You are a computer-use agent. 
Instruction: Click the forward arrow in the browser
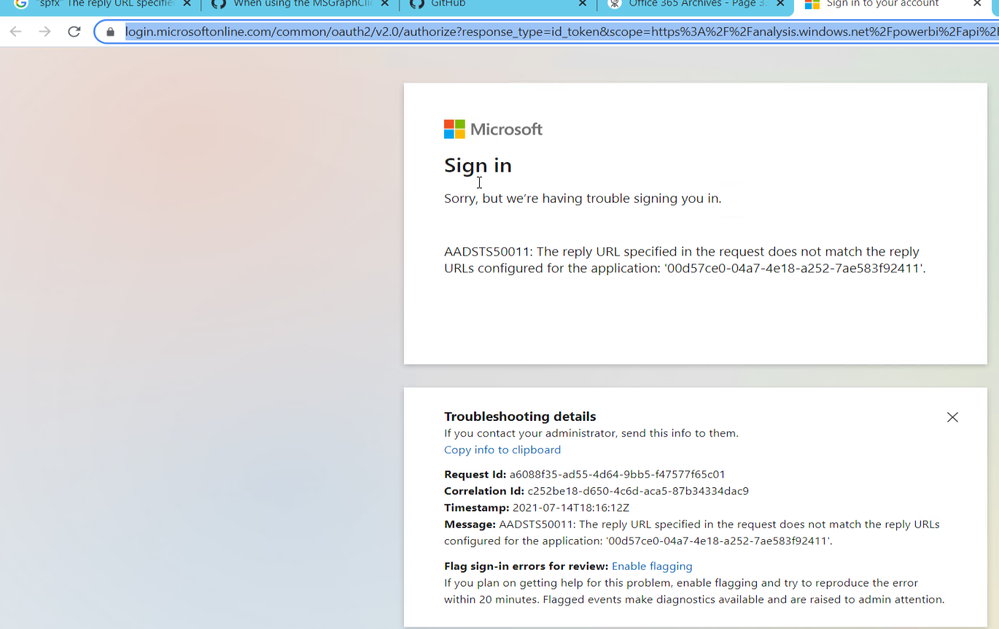44,31
